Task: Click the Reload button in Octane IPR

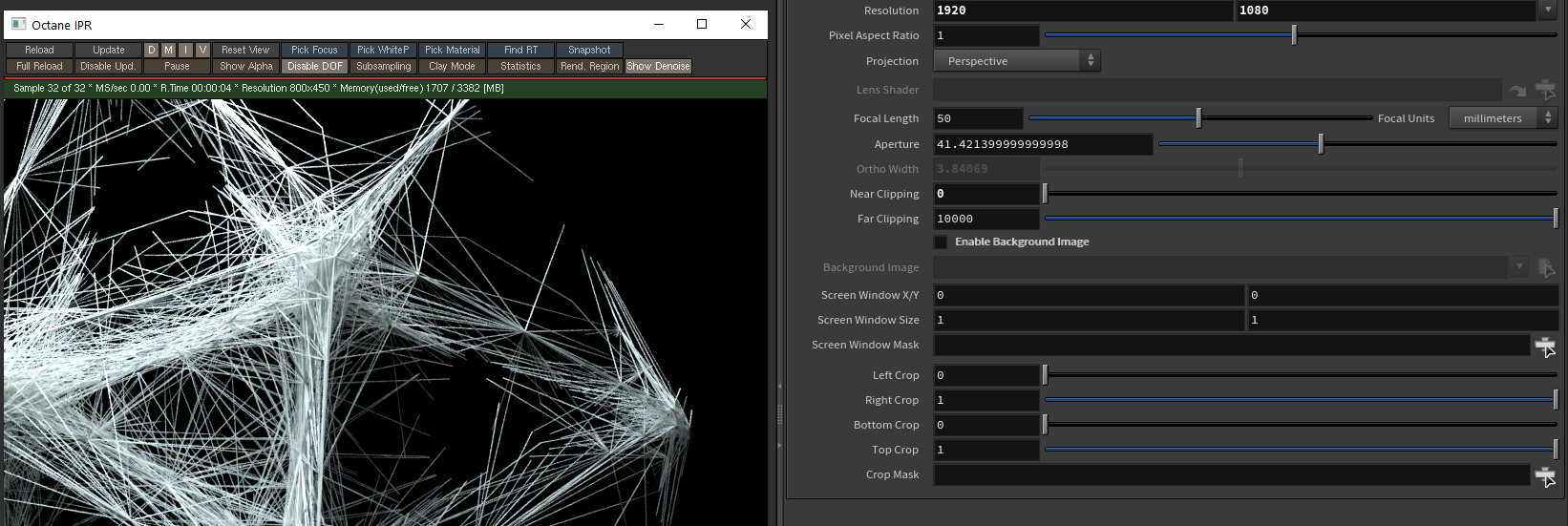Action: [39, 50]
